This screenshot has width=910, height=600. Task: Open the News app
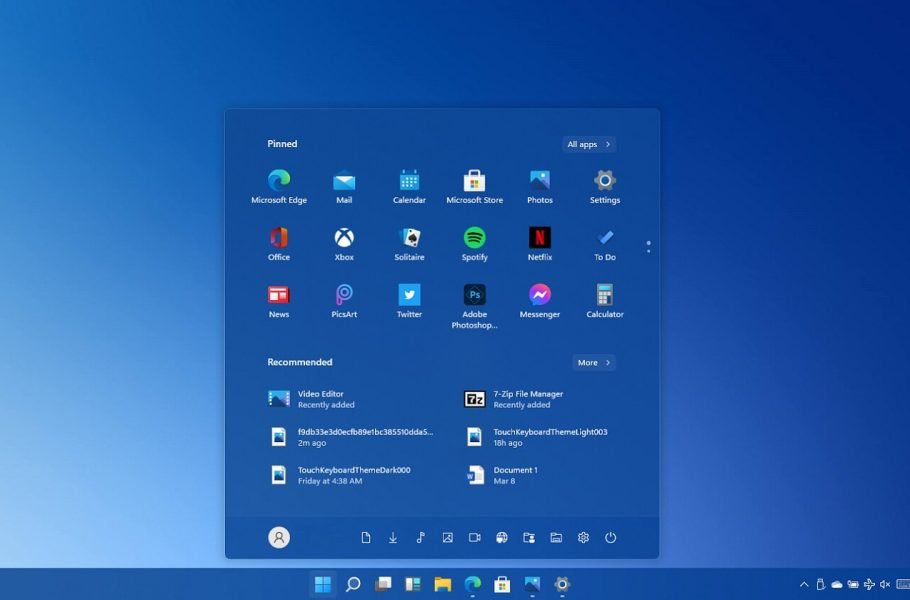click(x=279, y=301)
